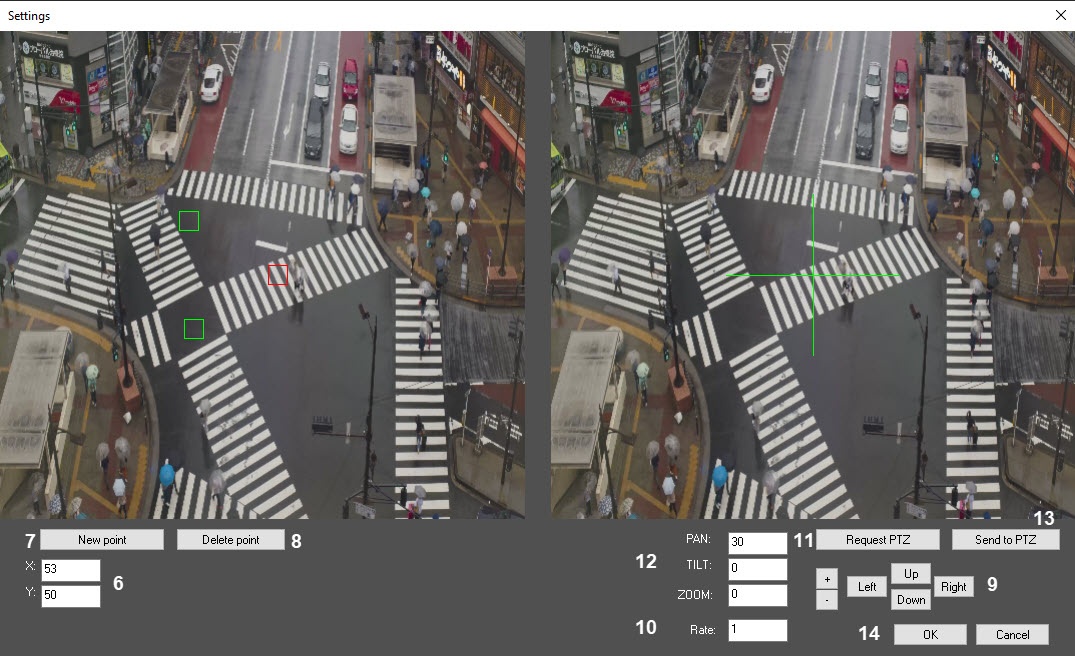Screen dimensions: 1075x656
Task: Click into the Rate input field
Action: tap(758, 630)
